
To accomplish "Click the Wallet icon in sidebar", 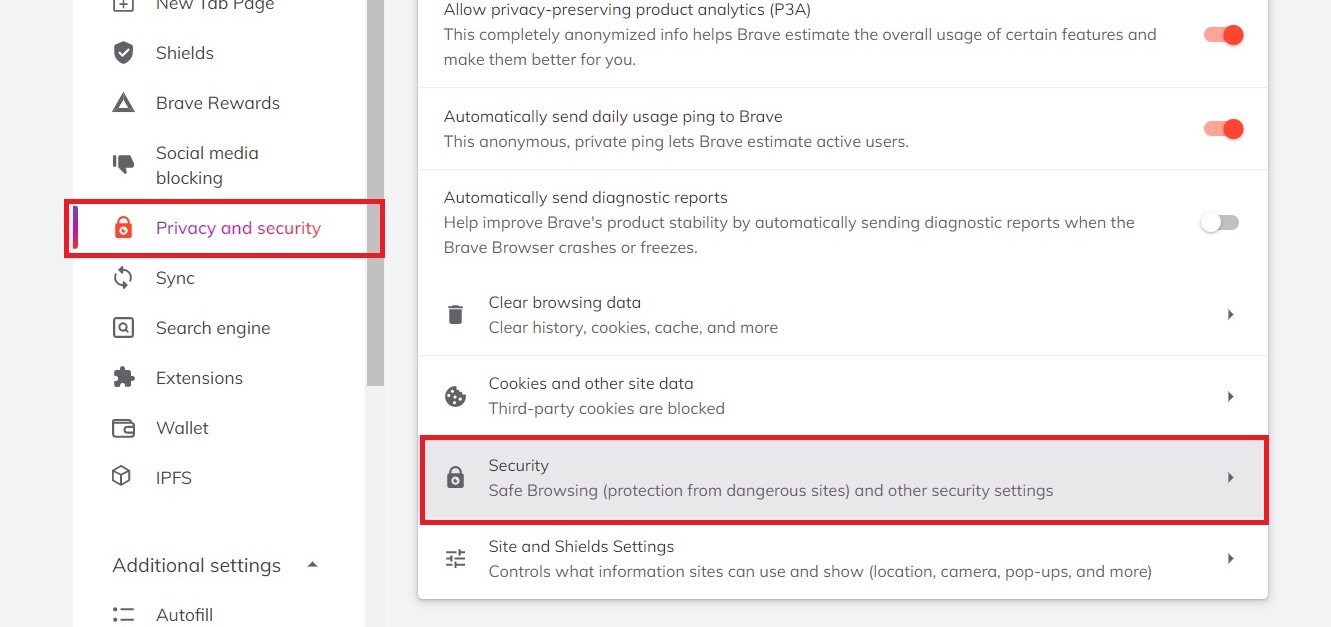I will click(123, 428).
